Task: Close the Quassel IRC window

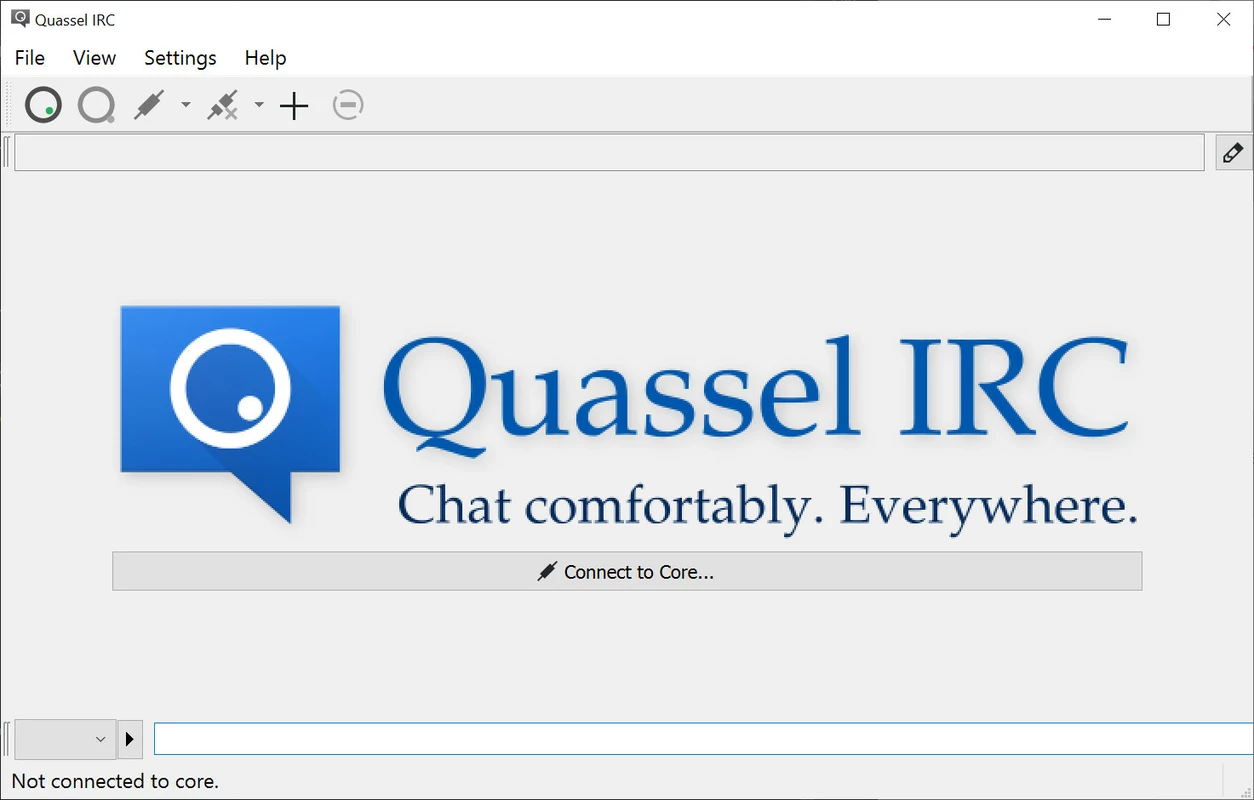Action: [x=1223, y=19]
